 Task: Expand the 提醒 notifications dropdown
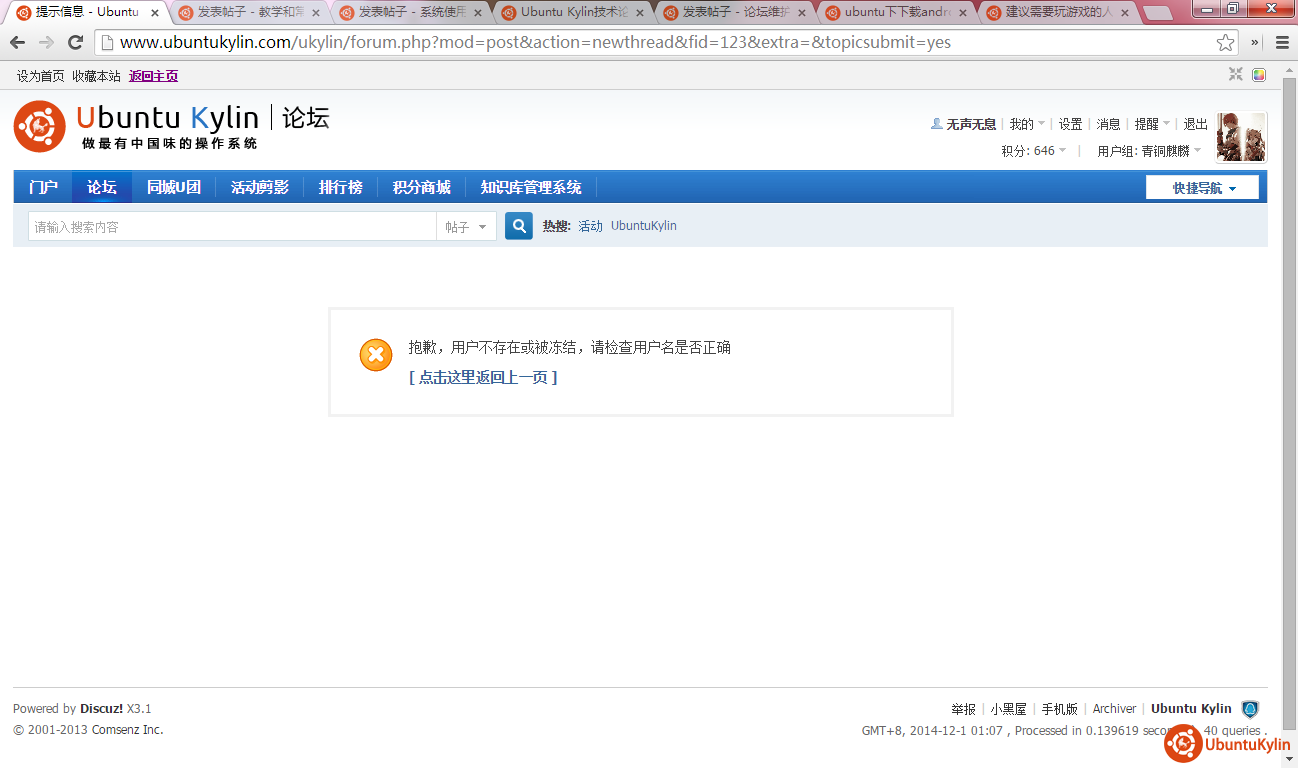click(x=1151, y=124)
